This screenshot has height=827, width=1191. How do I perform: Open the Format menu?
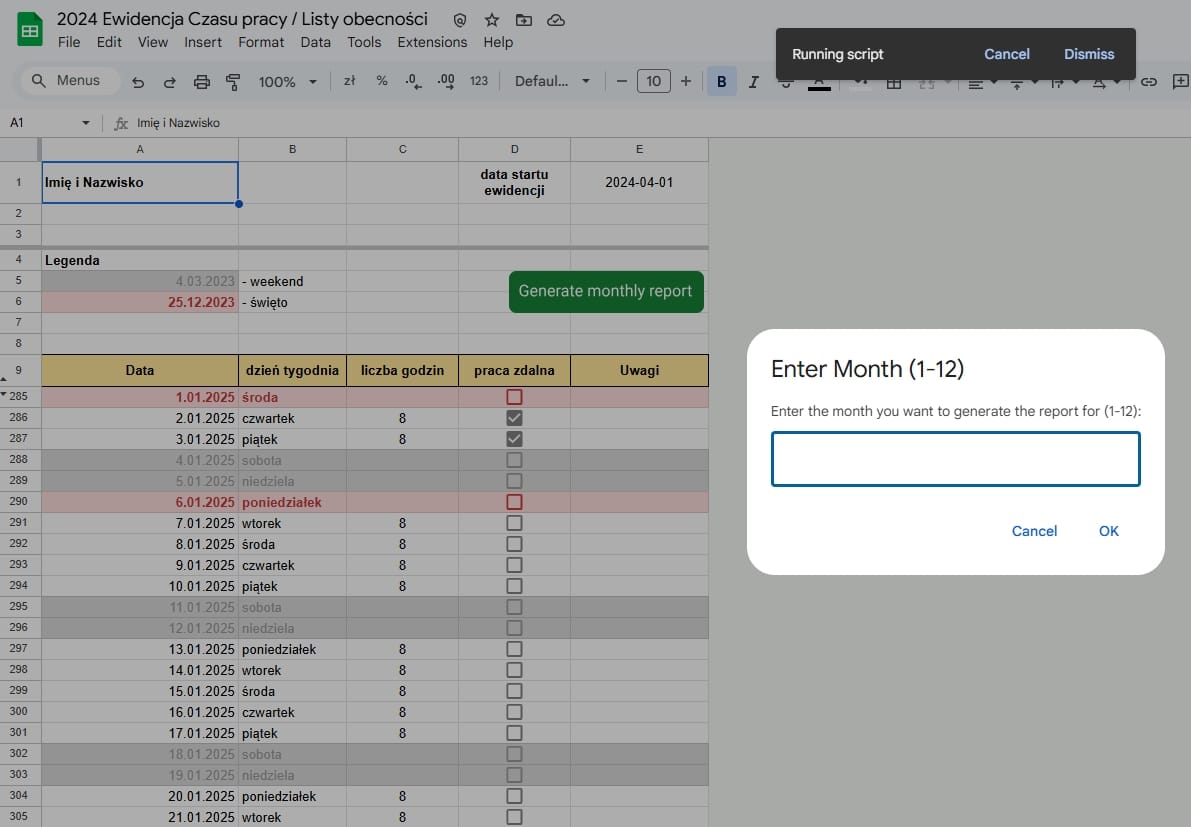point(261,43)
